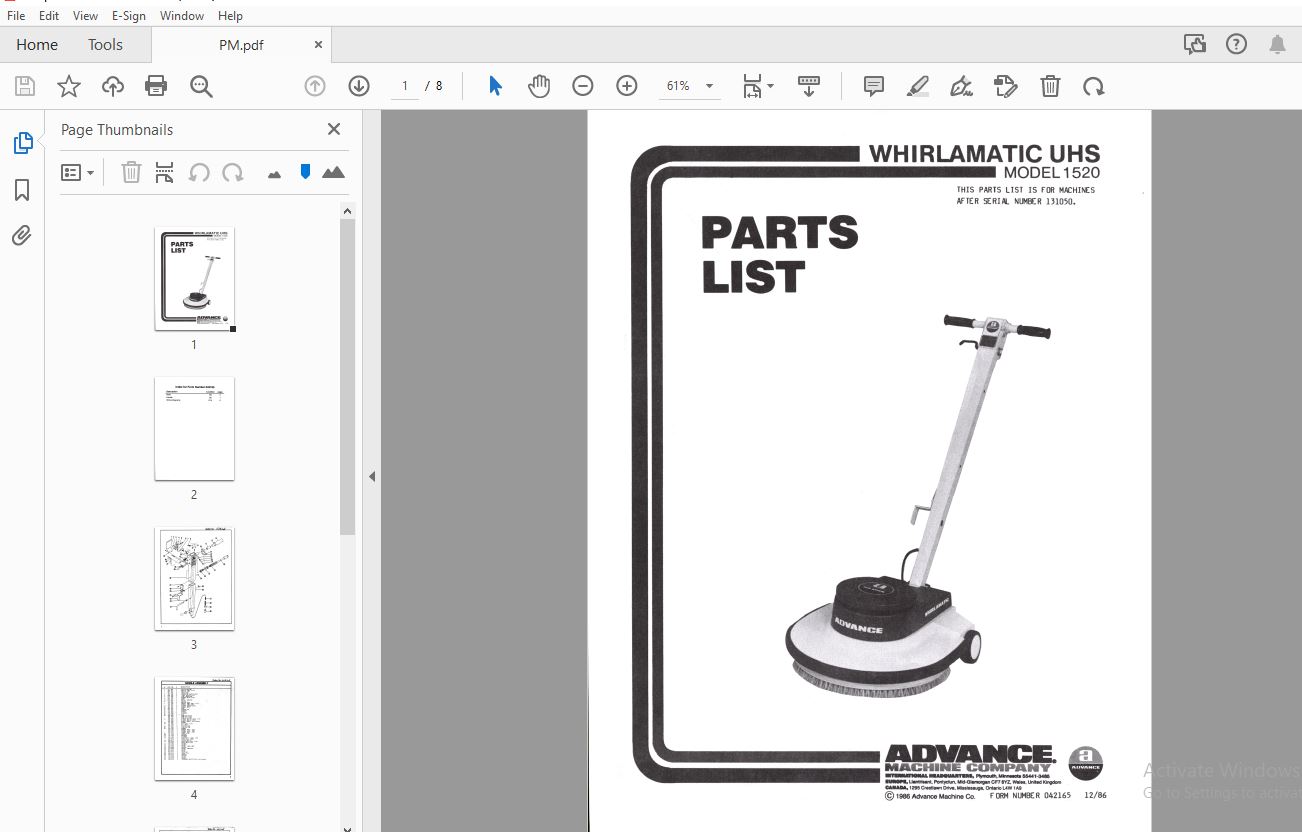Select page 2 thumbnail
This screenshot has width=1302, height=832.
point(194,429)
